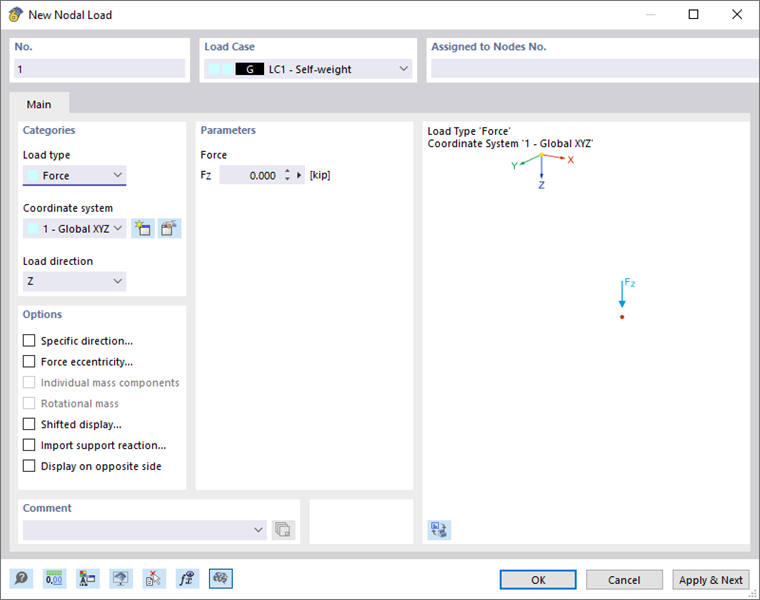This screenshot has height=600, width=760.
Task: Click the Coordinate System '1 - Global XYZ' preview text
Action: (x=510, y=143)
